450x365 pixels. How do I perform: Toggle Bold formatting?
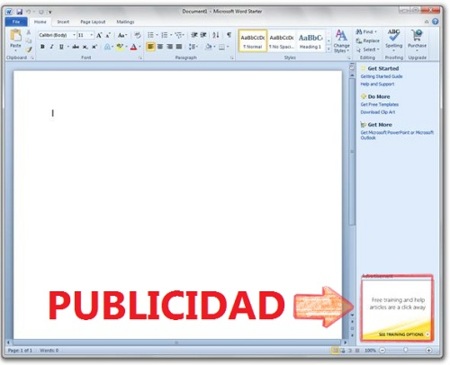[x=42, y=47]
